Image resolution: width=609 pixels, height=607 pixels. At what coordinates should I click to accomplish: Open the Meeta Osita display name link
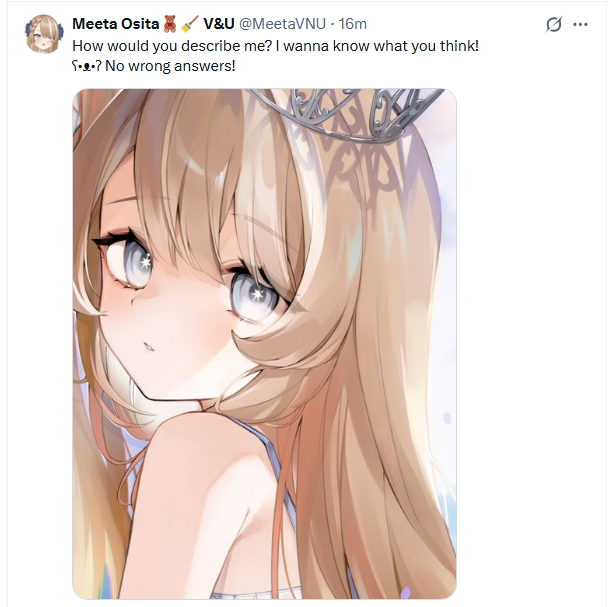pyautogui.click(x=116, y=24)
